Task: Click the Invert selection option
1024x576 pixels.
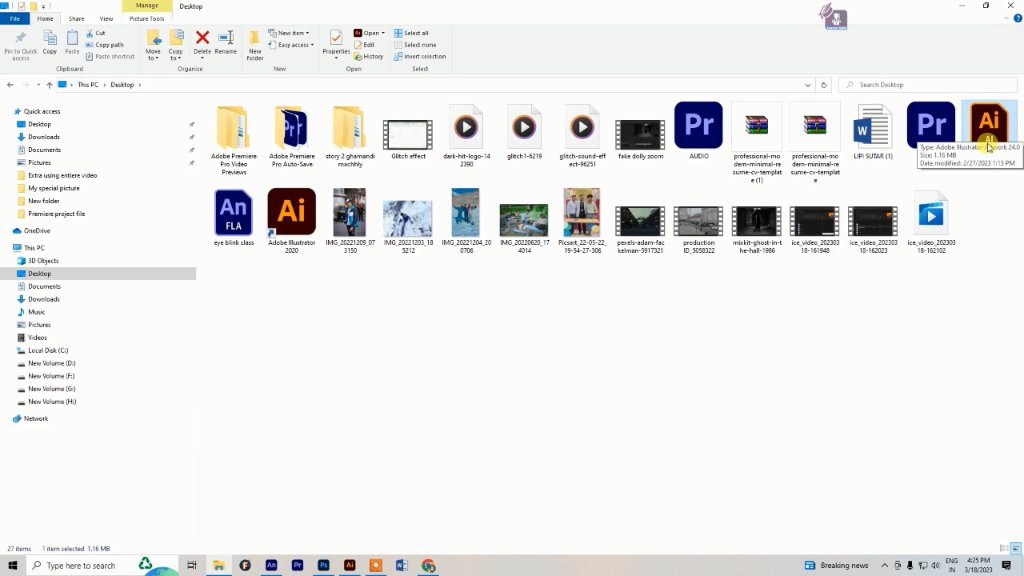Action: (420, 57)
